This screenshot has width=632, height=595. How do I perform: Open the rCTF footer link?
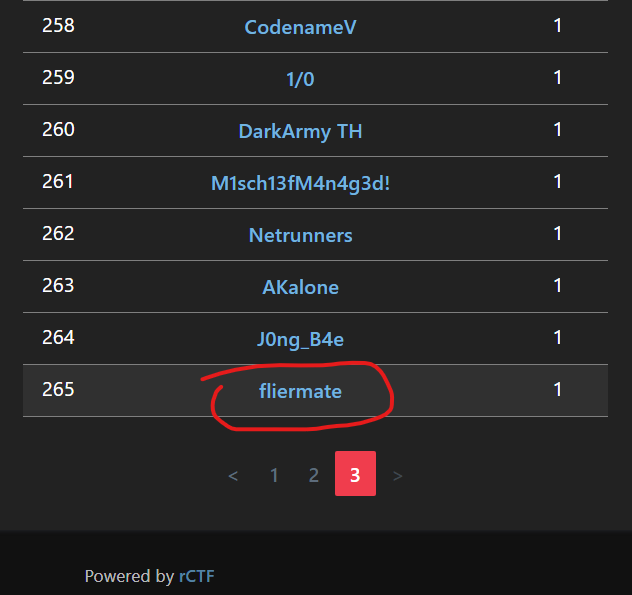pos(196,576)
